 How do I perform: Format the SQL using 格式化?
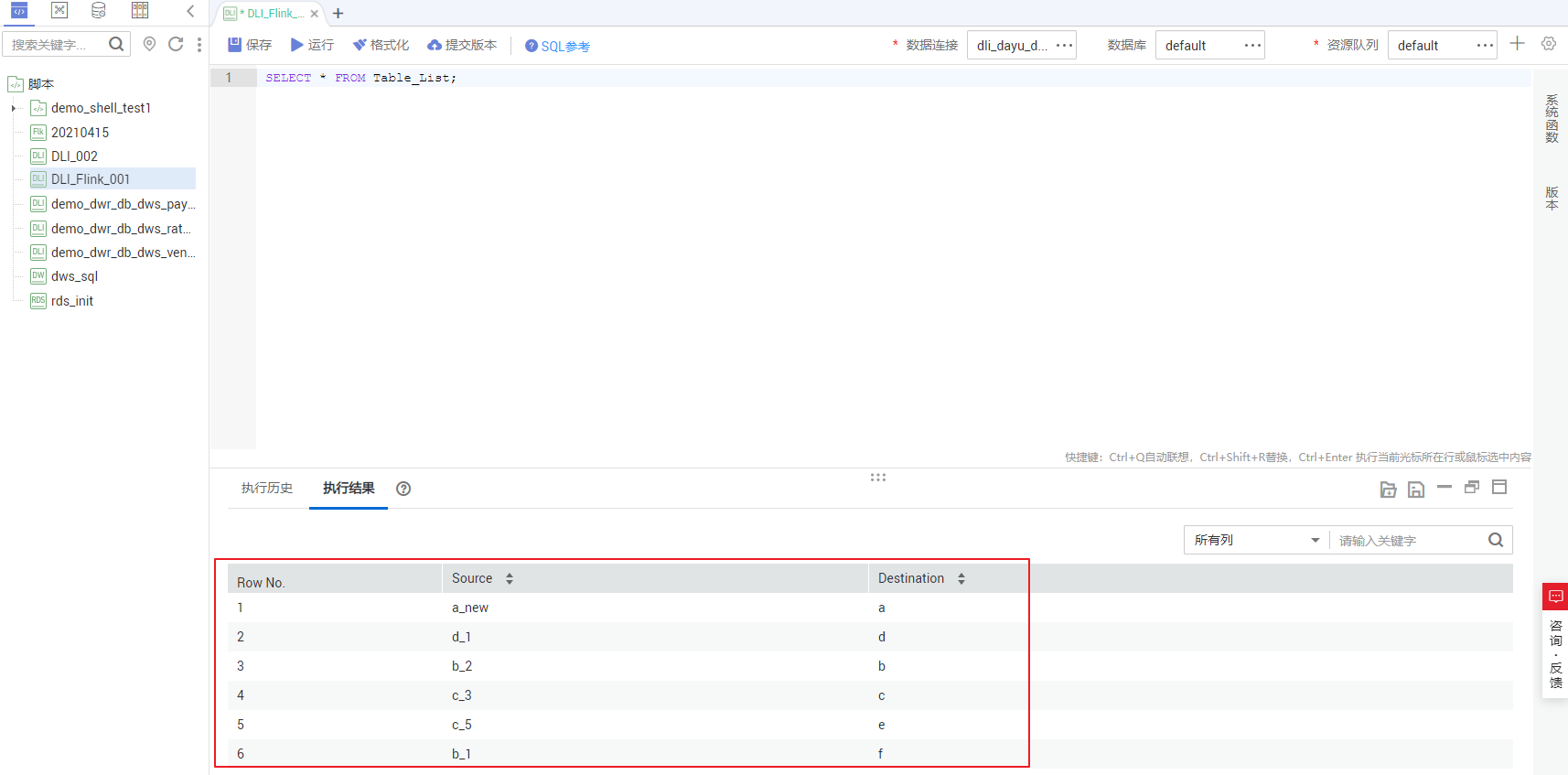[x=381, y=45]
